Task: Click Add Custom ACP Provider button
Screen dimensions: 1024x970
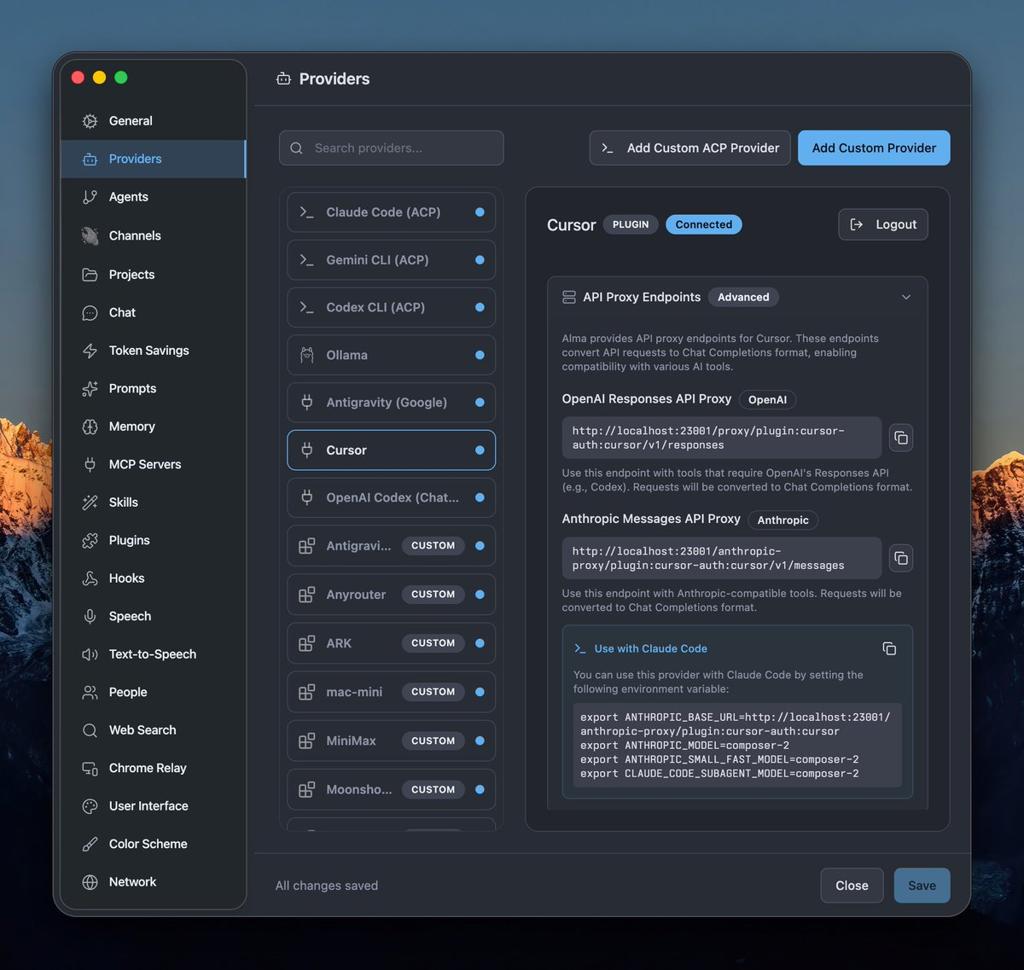Action: [690, 148]
